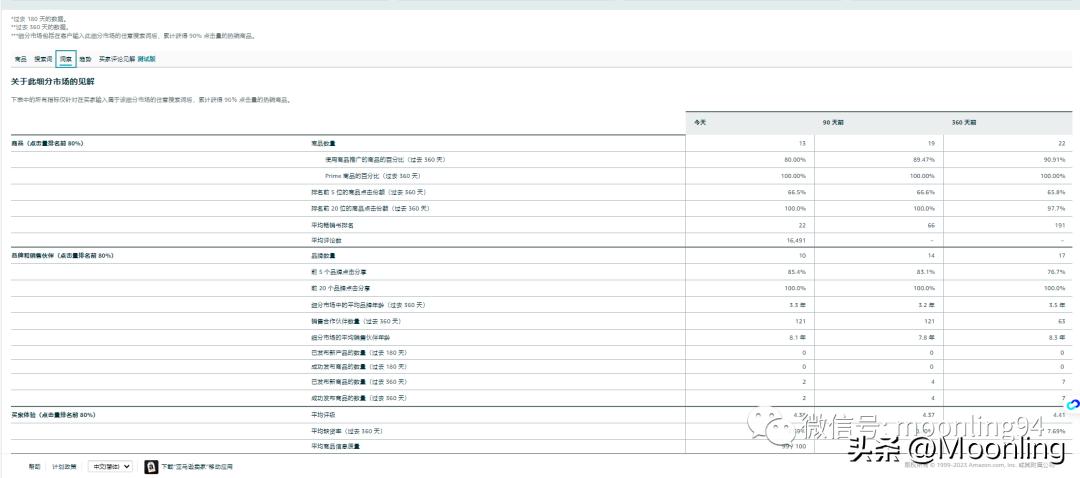The image size is (1080, 478).
Task: Click the 排名前 5 位的商品点击份额 label
Action: [371, 192]
